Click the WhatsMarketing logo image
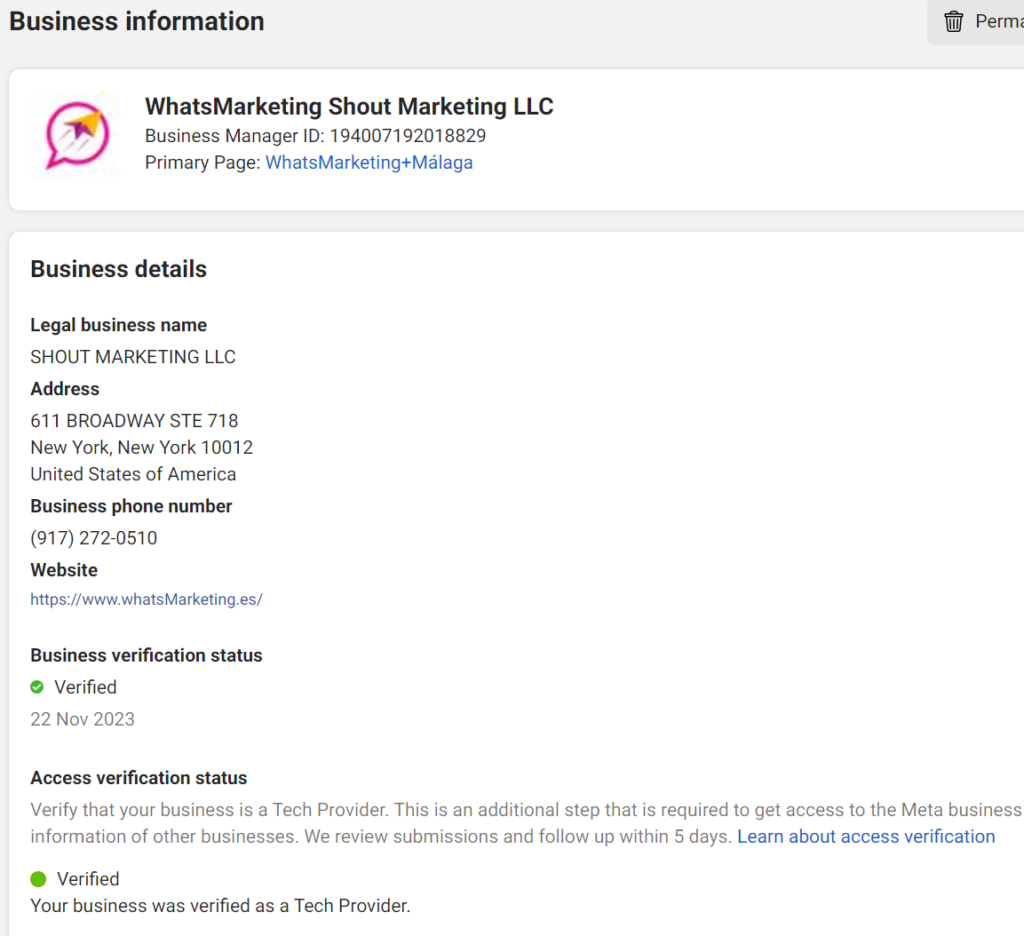This screenshot has width=1024, height=936. click(x=77, y=136)
